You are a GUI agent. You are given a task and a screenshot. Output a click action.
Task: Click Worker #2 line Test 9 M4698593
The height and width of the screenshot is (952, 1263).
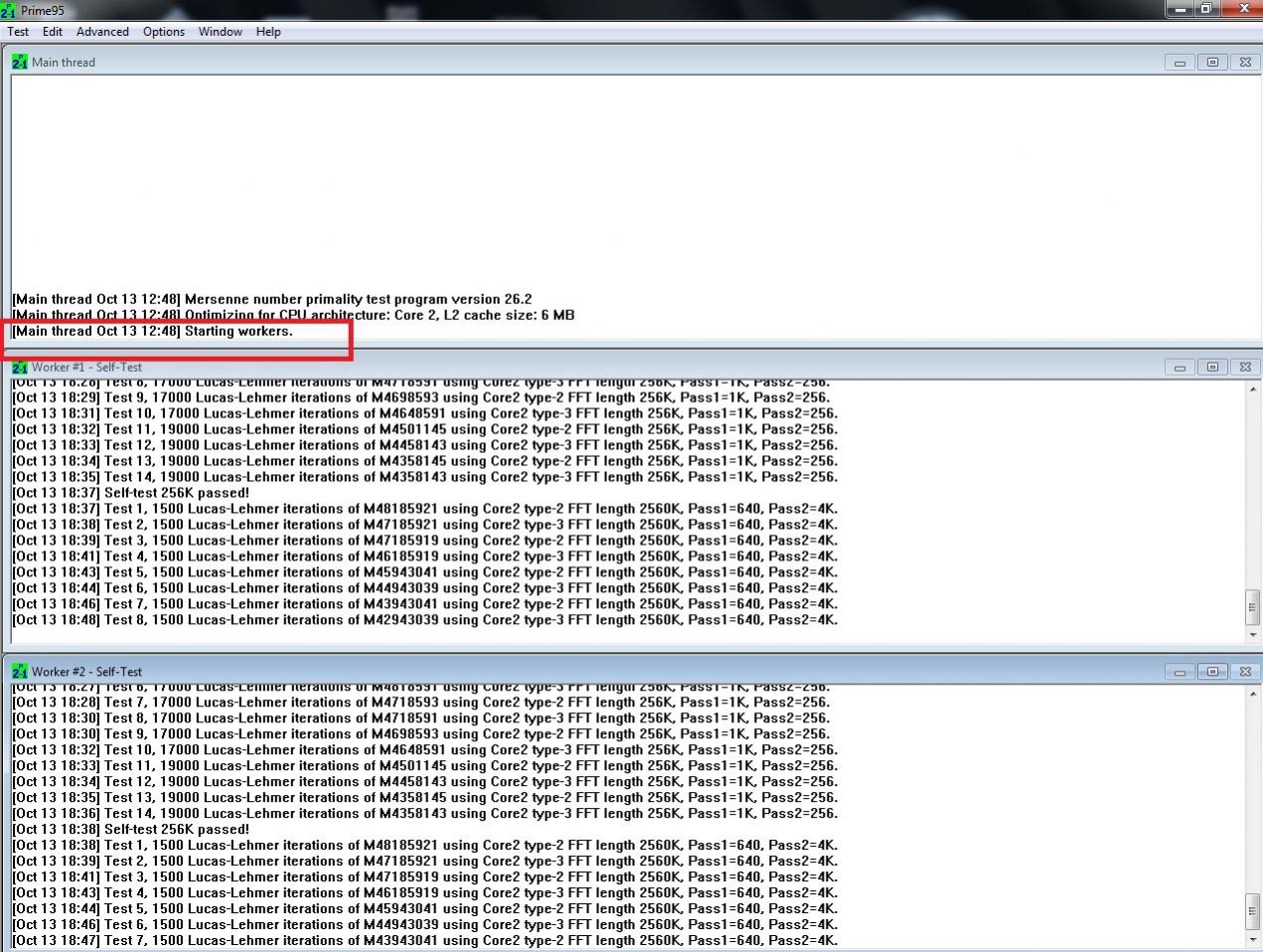click(x=421, y=733)
